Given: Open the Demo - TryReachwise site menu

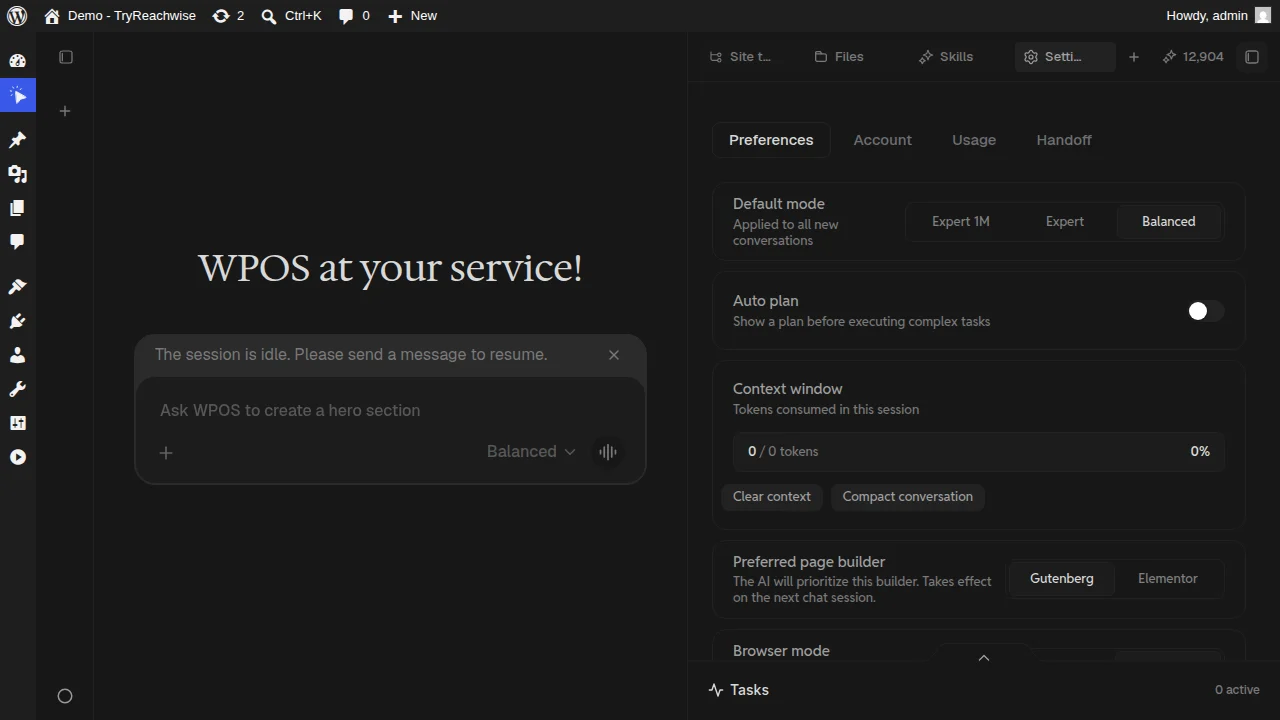Looking at the screenshot, I should pyautogui.click(x=120, y=16).
